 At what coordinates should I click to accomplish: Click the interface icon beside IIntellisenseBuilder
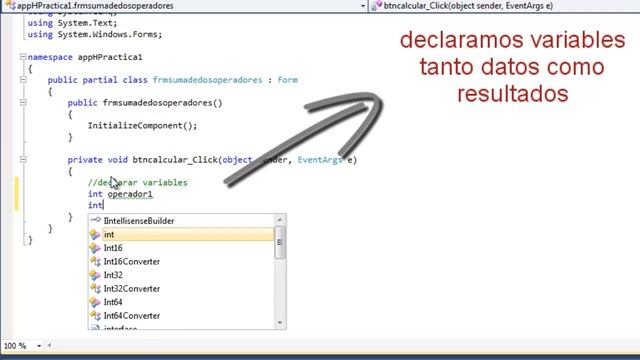[x=95, y=220]
